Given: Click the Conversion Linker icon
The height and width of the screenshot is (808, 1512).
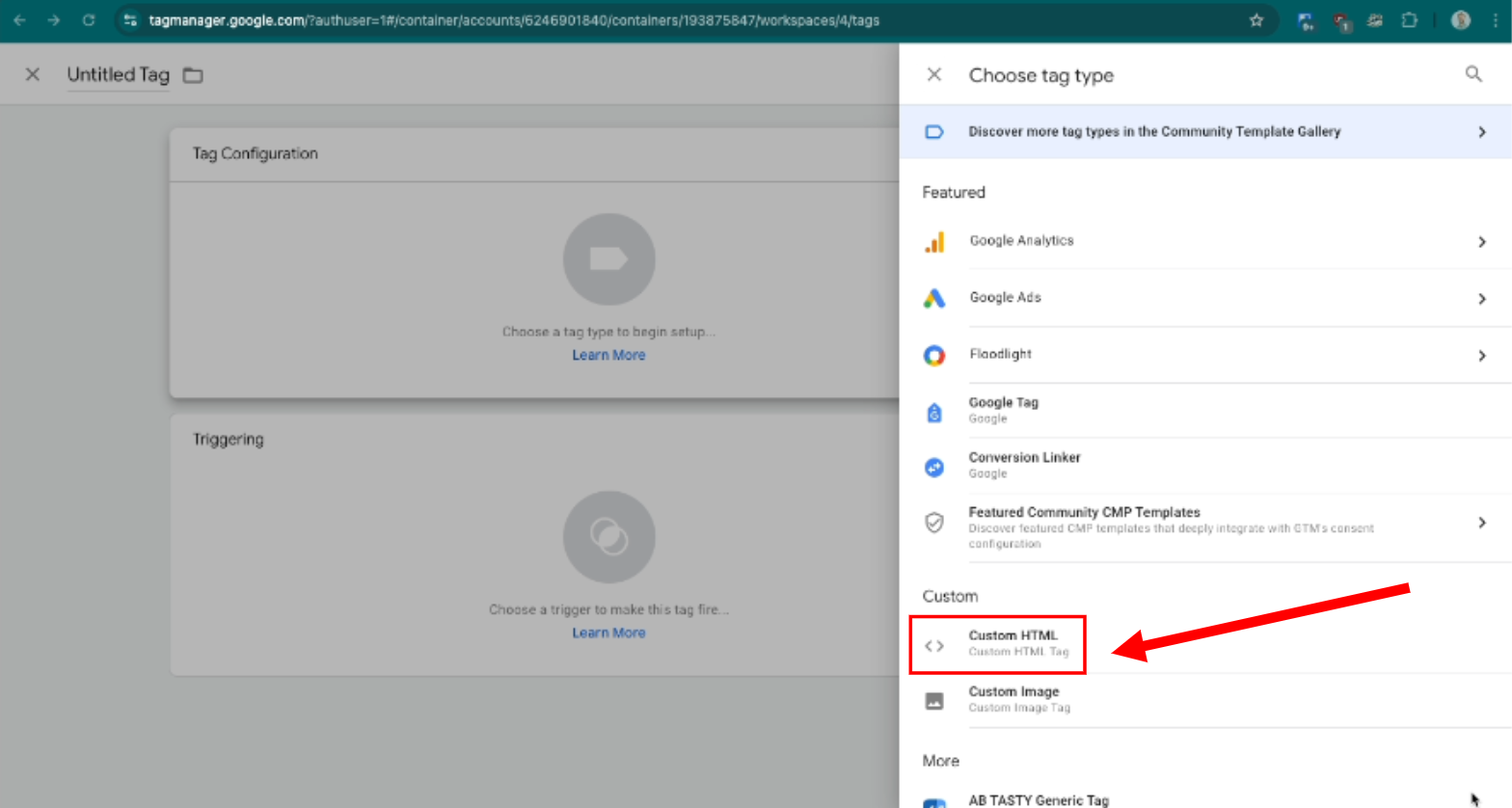Looking at the screenshot, I should coord(933,468).
